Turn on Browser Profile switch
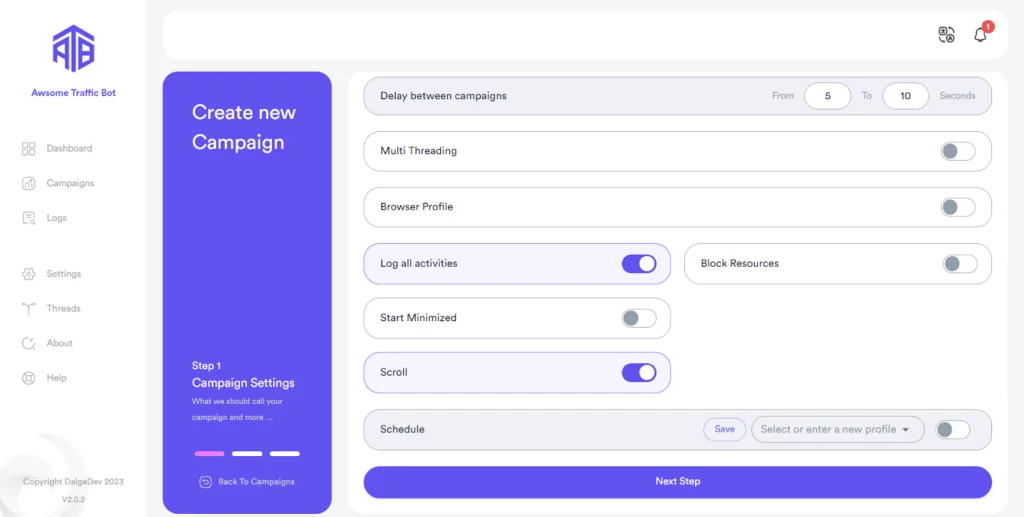 click(x=957, y=207)
